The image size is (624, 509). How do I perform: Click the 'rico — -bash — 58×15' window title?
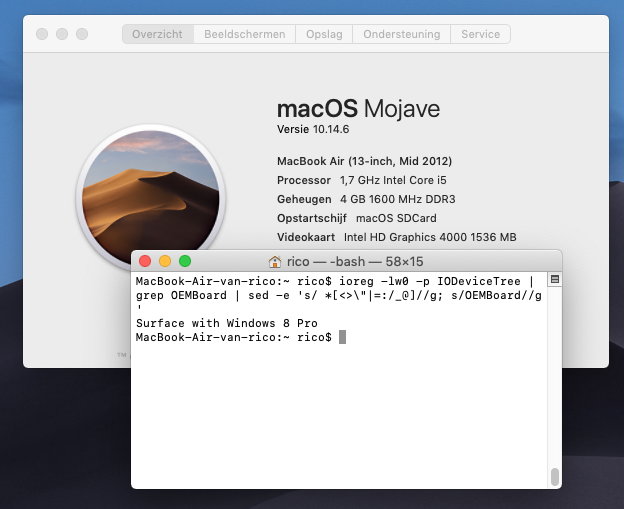pos(355,261)
